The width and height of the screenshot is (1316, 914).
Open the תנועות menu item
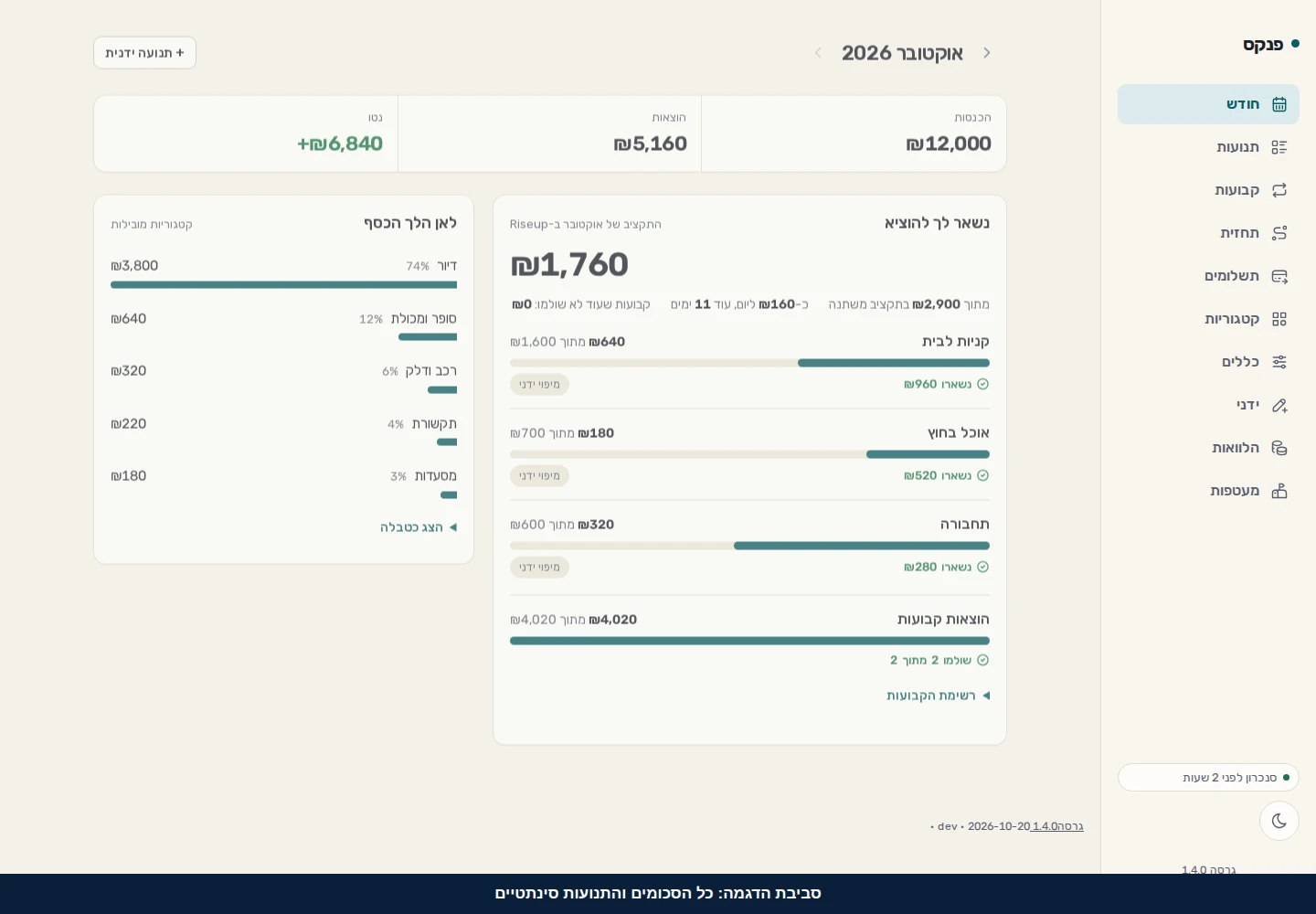tap(1208, 147)
